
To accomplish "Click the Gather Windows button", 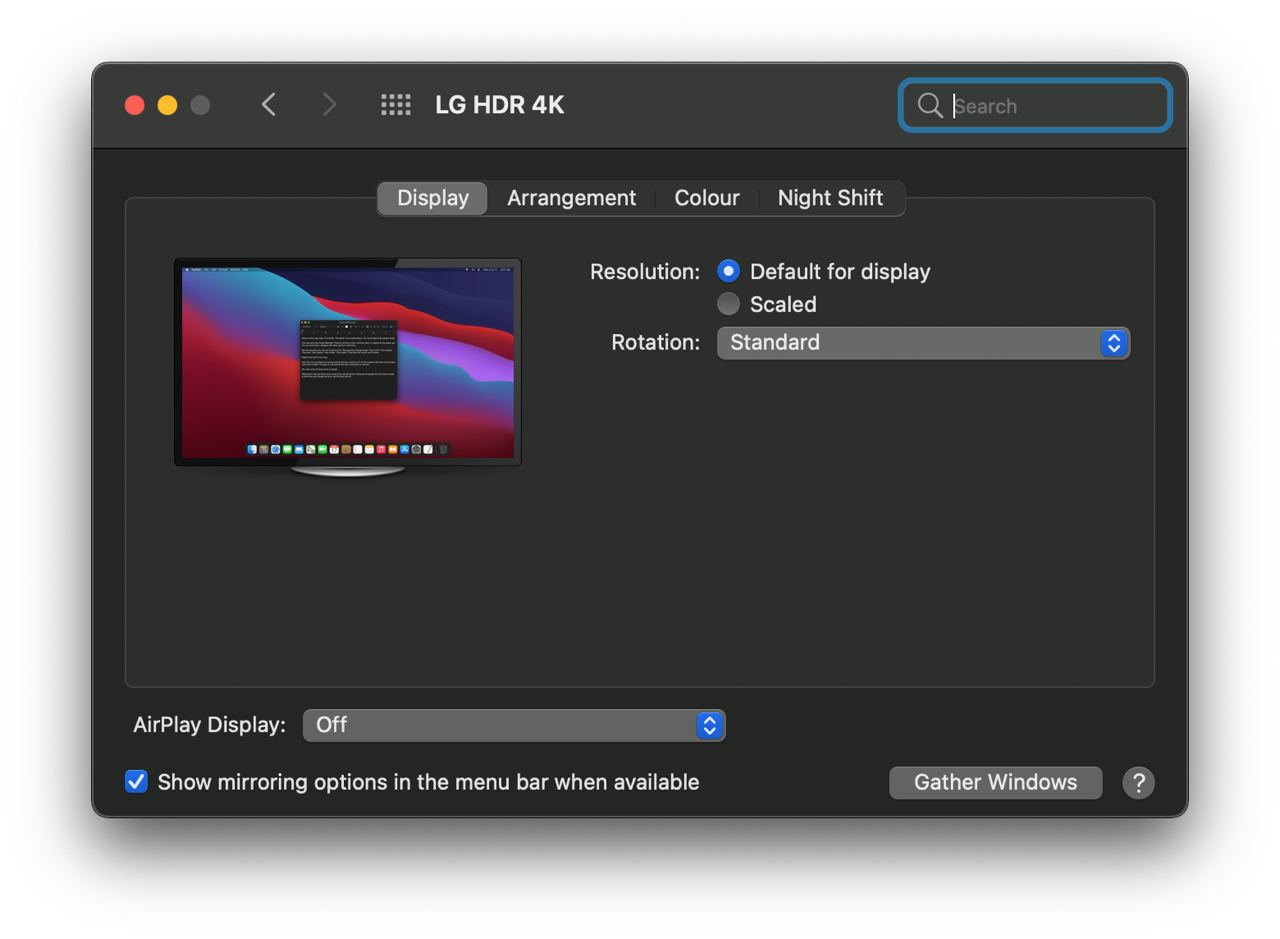I will [995, 783].
